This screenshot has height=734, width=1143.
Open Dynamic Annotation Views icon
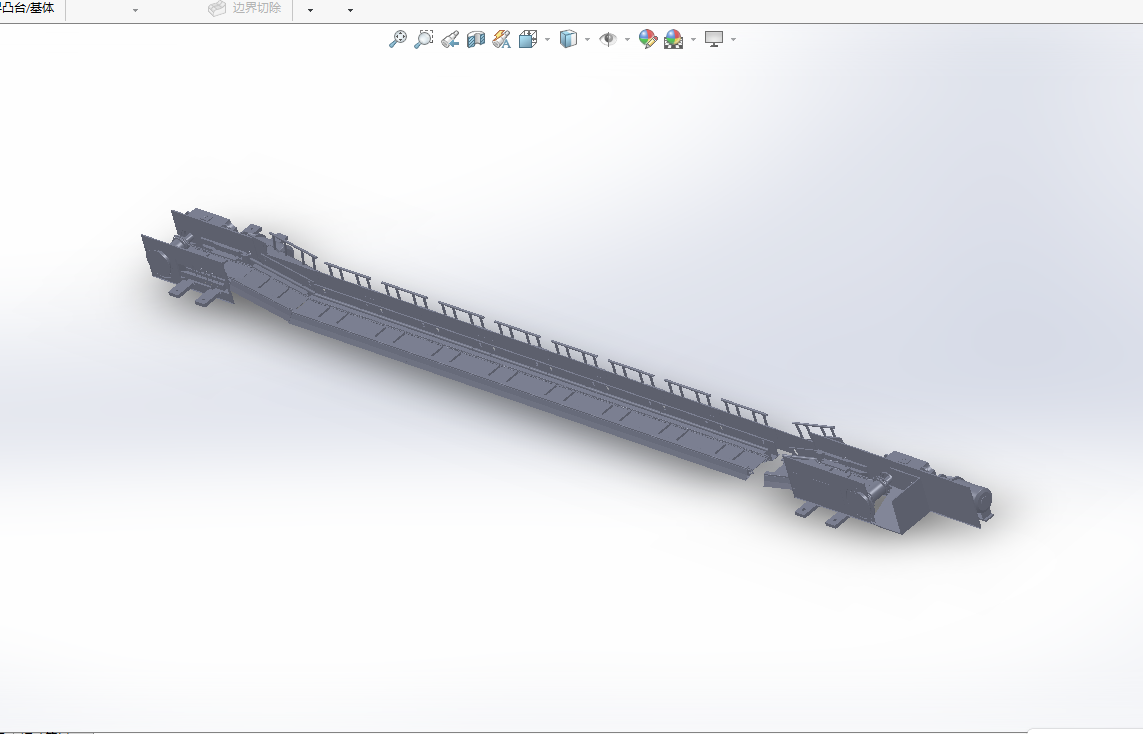click(x=502, y=39)
